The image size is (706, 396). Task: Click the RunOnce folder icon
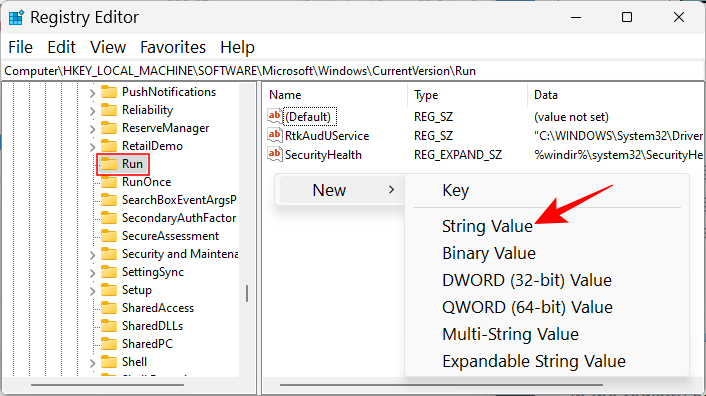tap(109, 182)
